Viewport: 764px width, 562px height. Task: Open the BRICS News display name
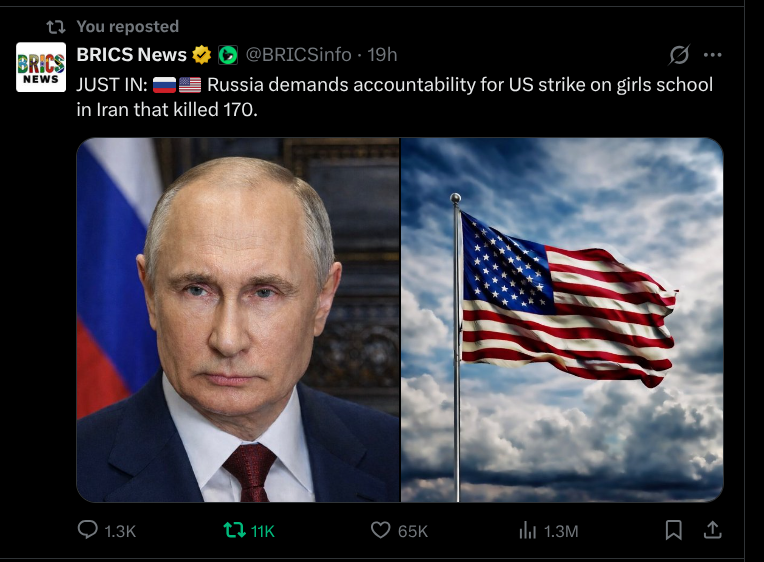pos(131,54)
